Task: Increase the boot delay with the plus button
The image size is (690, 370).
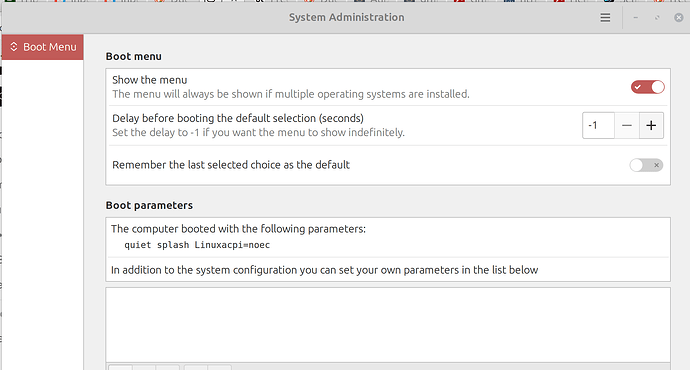Action: click(651, 125)
